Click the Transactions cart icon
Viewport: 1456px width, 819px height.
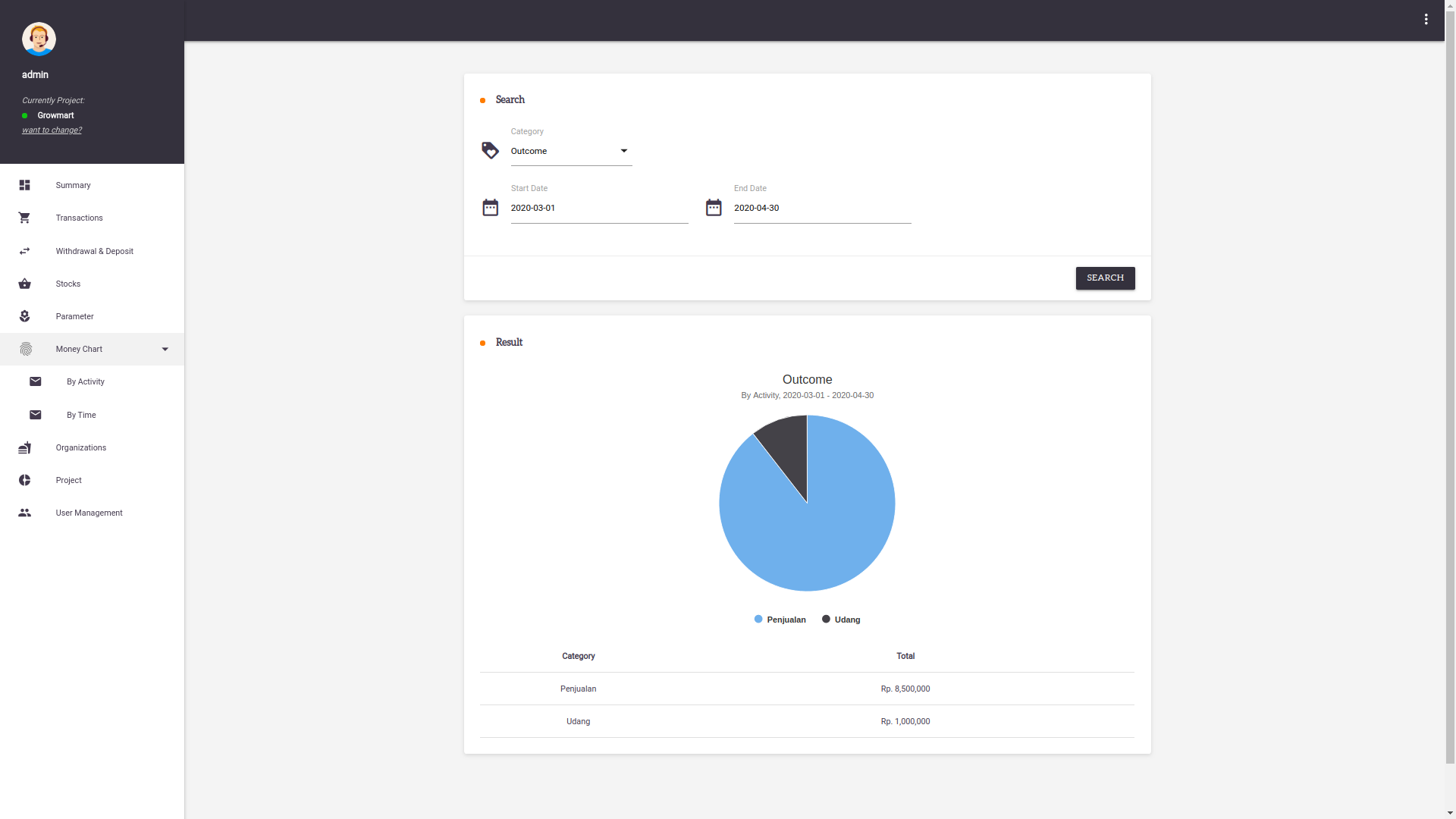pyautogui.click(x=24, y=218)
